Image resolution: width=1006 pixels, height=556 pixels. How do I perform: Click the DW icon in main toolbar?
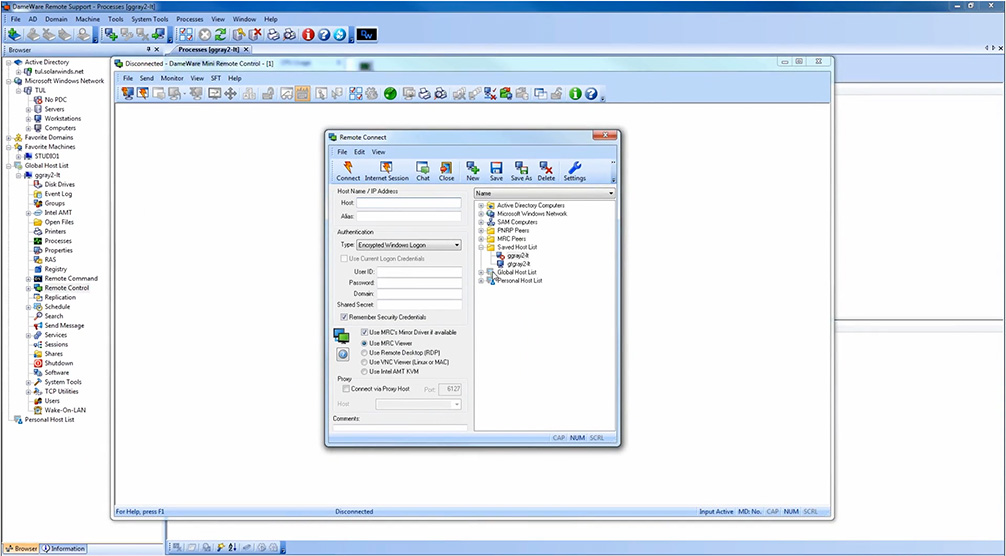pyautogui.click(x=367, y=35)
